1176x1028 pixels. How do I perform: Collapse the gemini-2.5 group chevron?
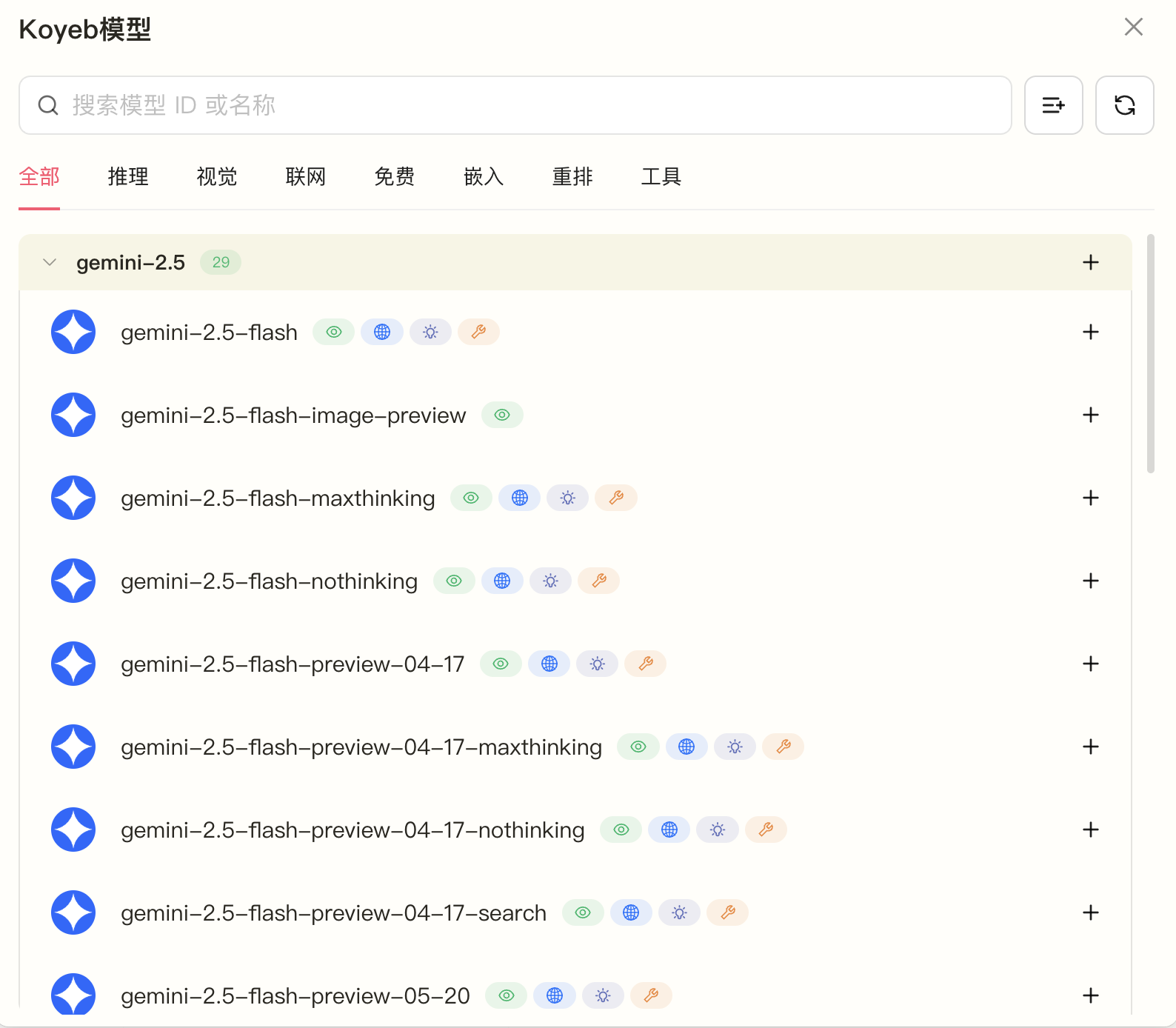tap(50, 262)
